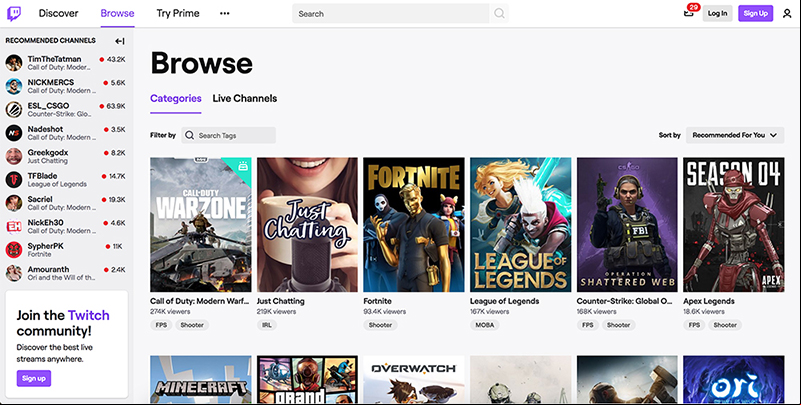801x405 pixels.
Task: Click NICKMERCS channel avatar
Action: pyautogui.click(x=14, y=86)
